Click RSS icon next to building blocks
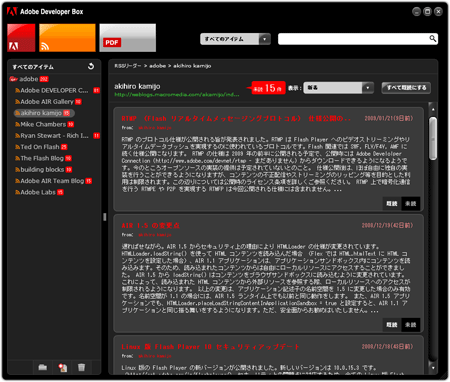This screenshot has height=382, width=450. (x=17, y=170)
